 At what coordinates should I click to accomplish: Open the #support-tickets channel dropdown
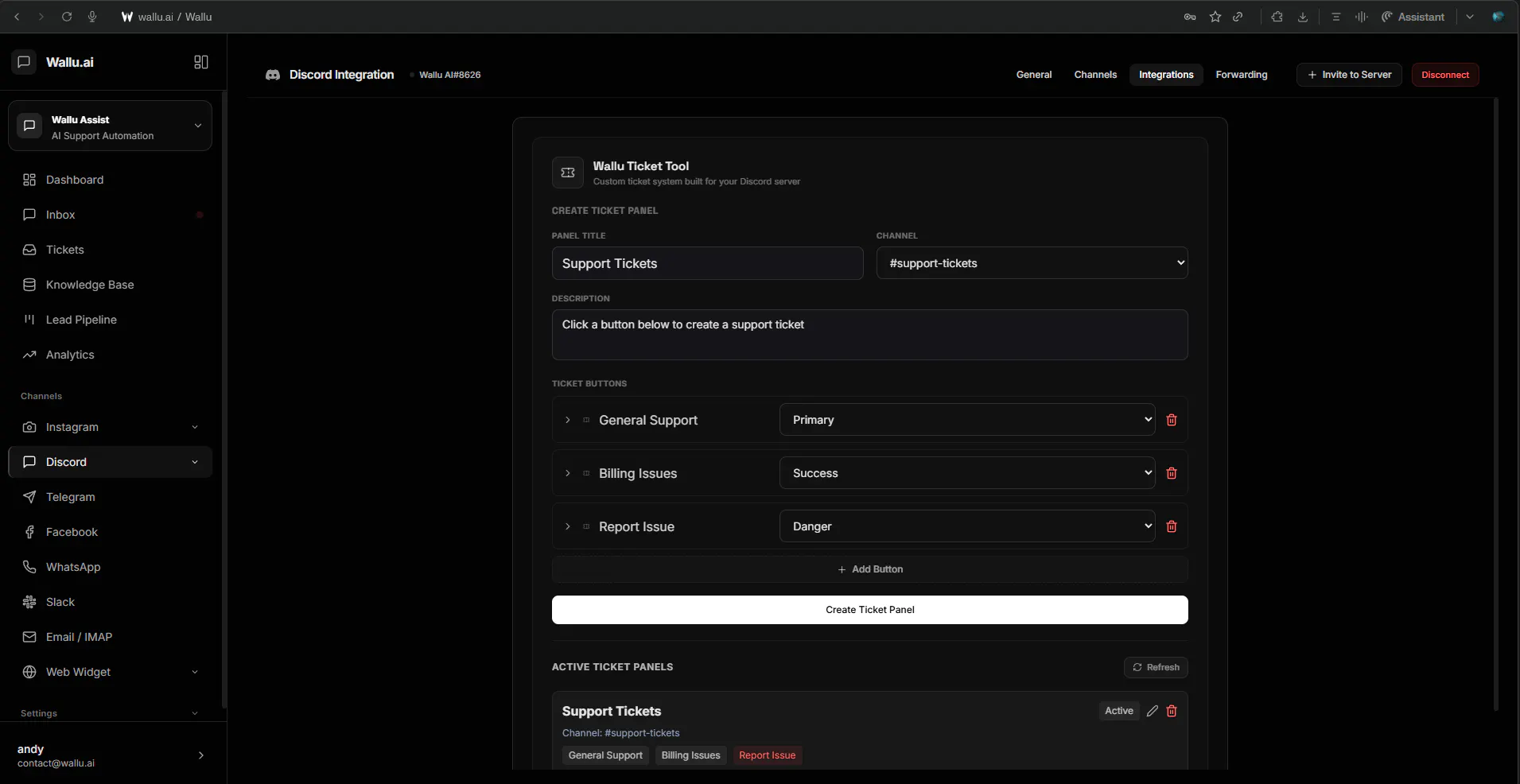[1032, 263]
